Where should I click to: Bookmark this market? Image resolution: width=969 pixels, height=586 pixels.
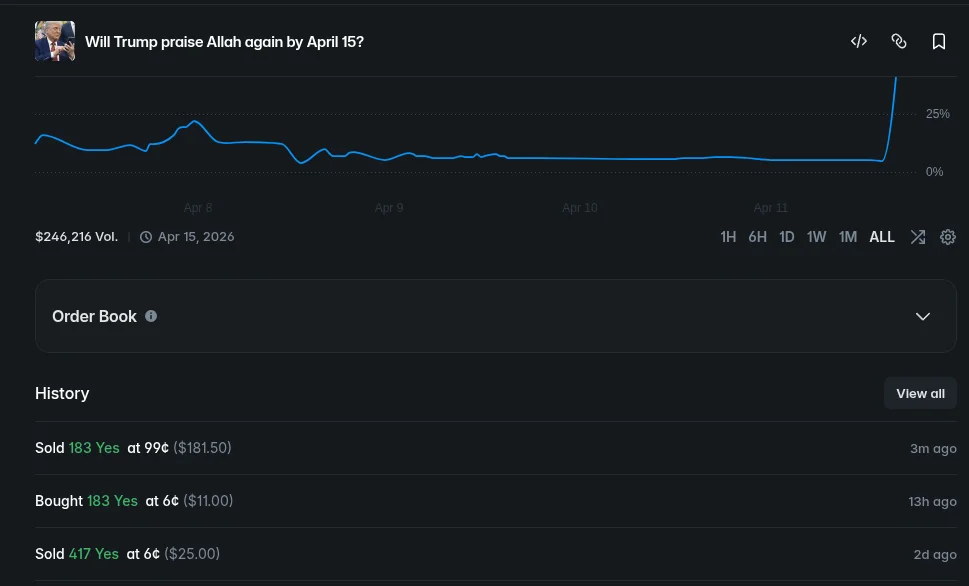[x=939, y=41]
